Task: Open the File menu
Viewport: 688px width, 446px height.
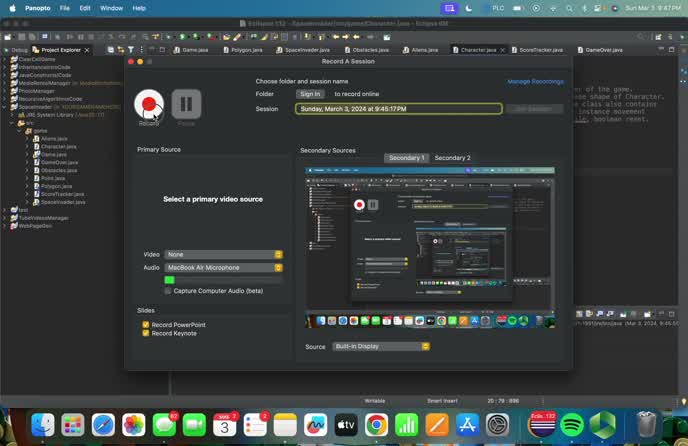Action: tap(64, 8)
